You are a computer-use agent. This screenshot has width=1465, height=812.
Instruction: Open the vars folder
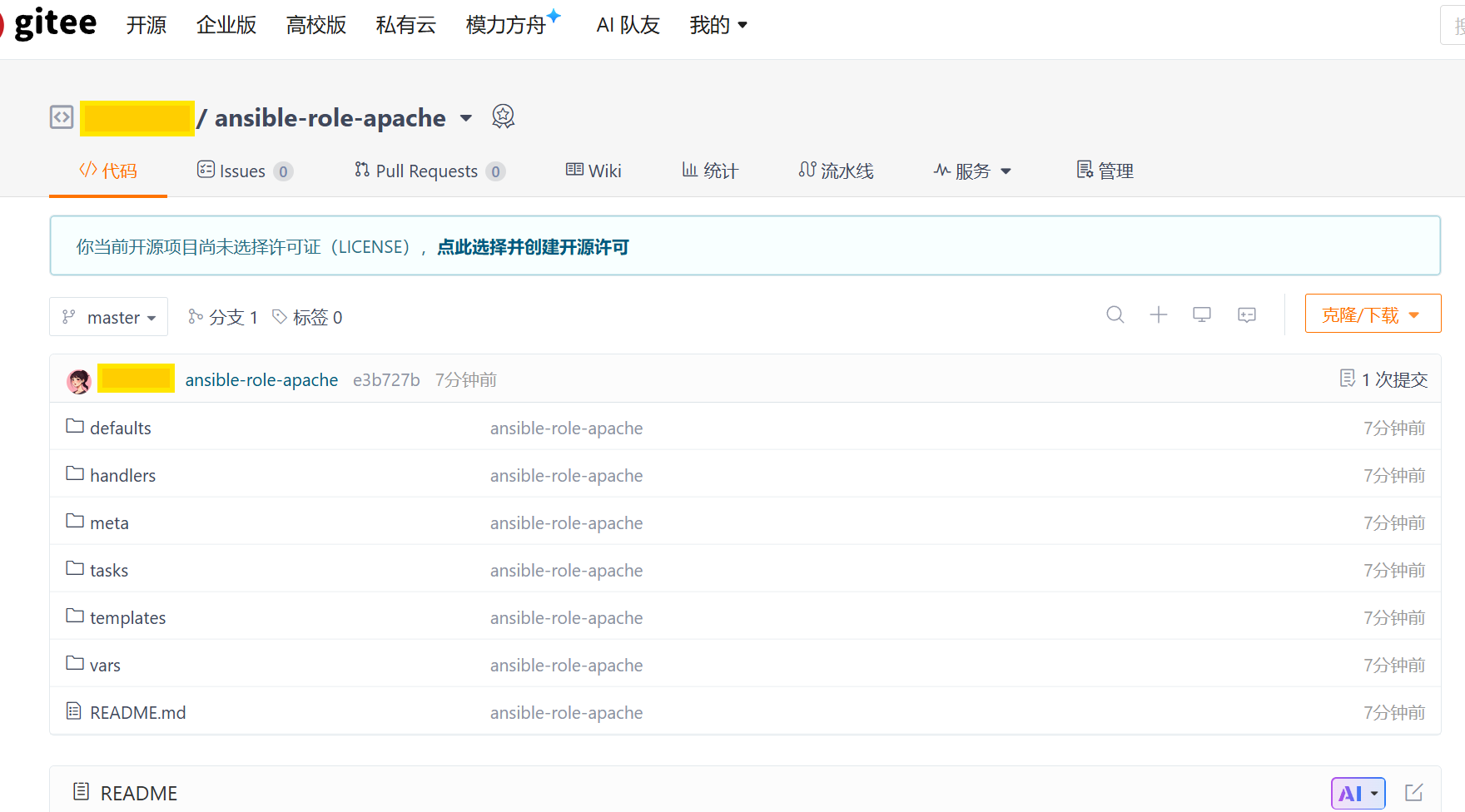click(105, 665)
